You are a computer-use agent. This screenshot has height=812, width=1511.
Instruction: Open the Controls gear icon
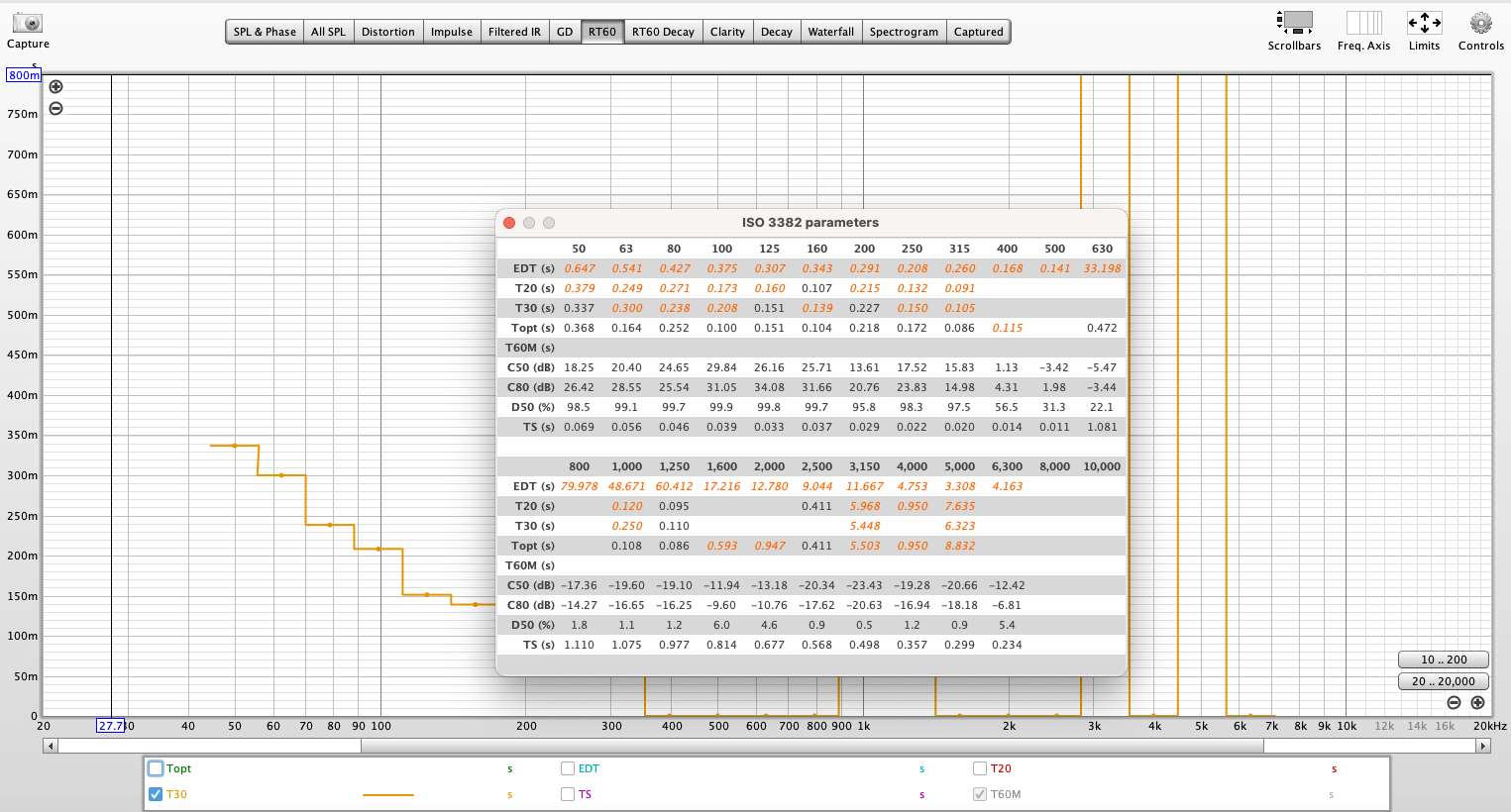1480,22
